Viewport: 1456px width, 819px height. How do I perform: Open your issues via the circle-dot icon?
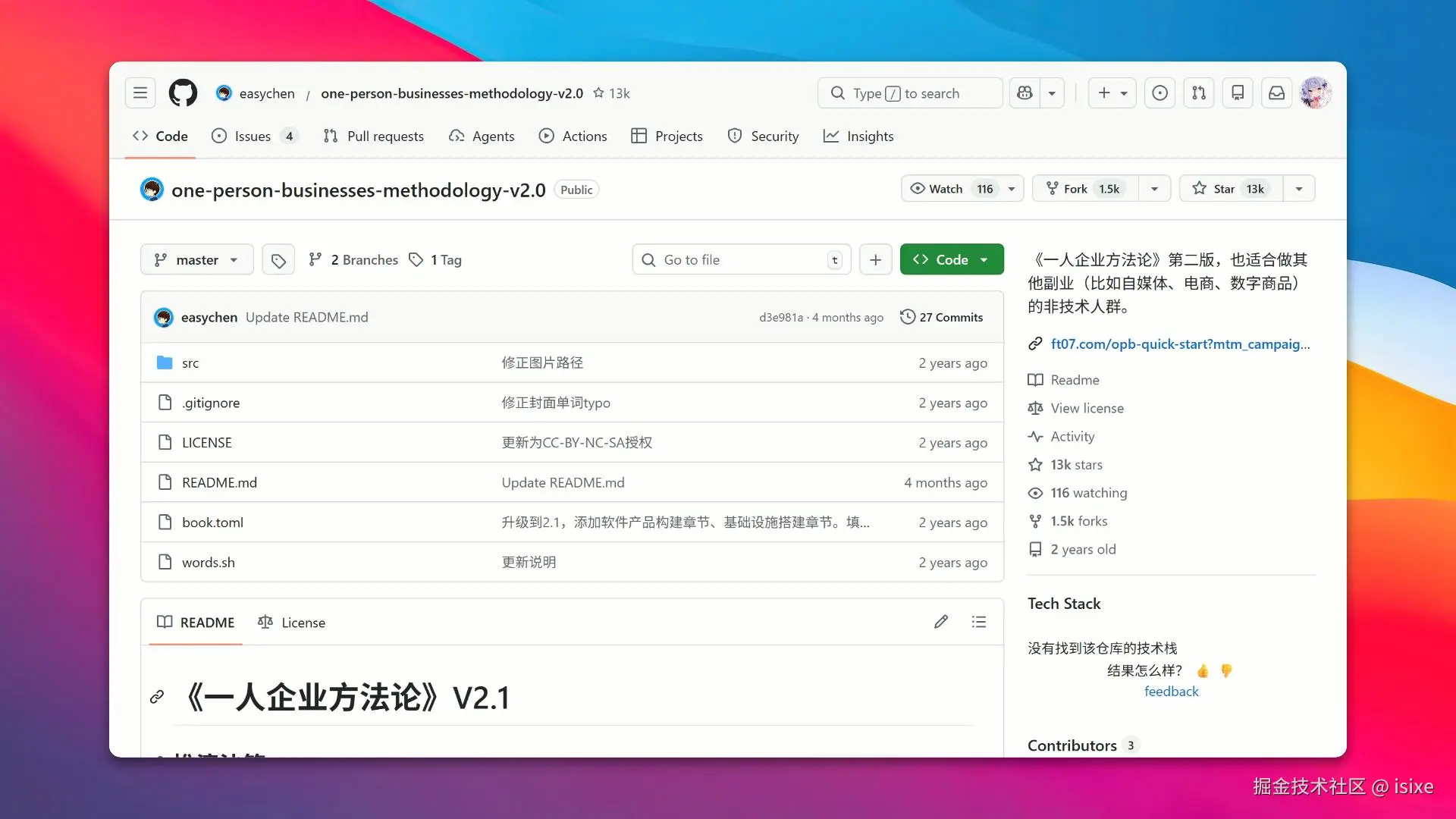tap(1159, 93)
